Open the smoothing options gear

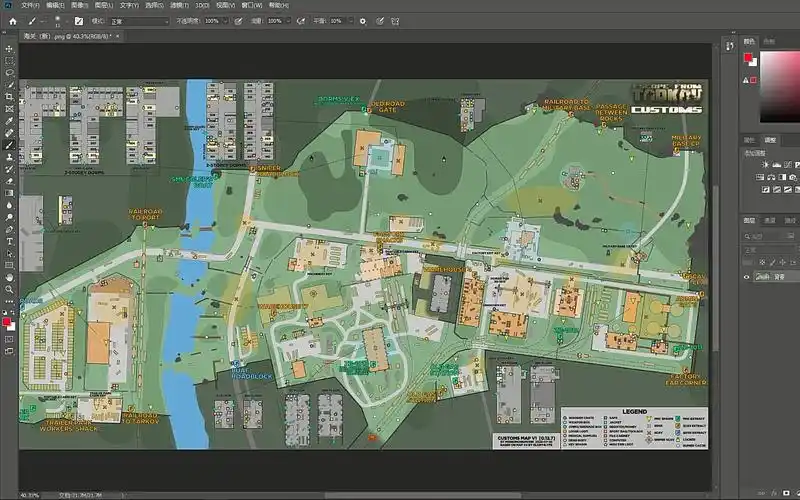click(362, 20)
